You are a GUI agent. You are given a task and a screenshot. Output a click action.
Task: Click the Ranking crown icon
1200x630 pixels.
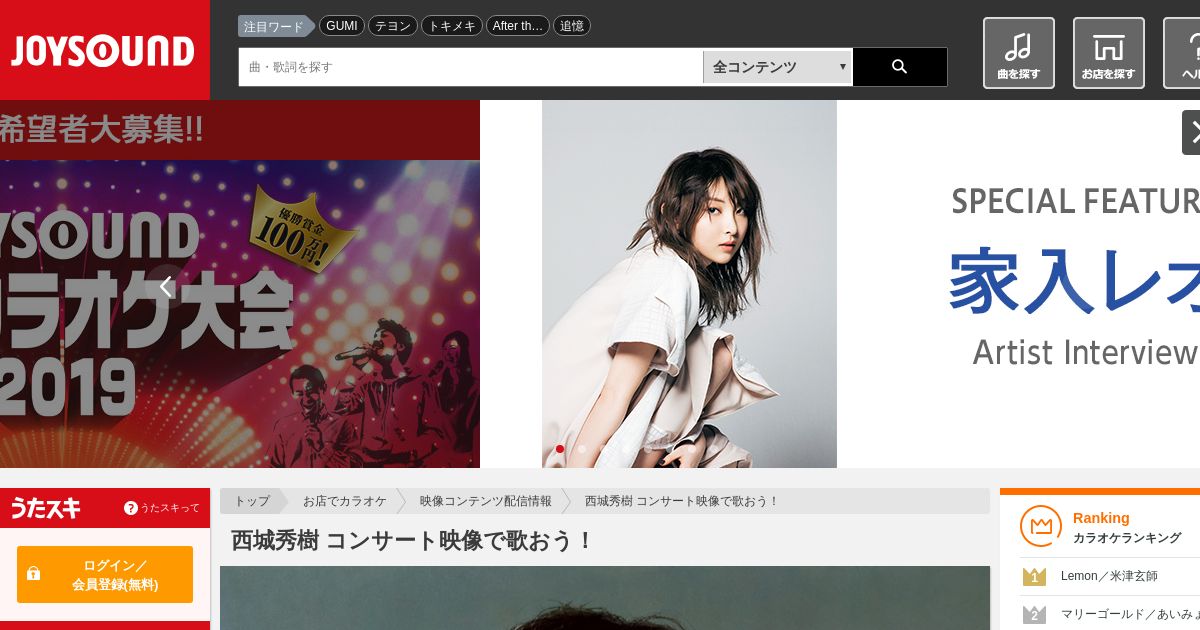[x=1040, y=526]
